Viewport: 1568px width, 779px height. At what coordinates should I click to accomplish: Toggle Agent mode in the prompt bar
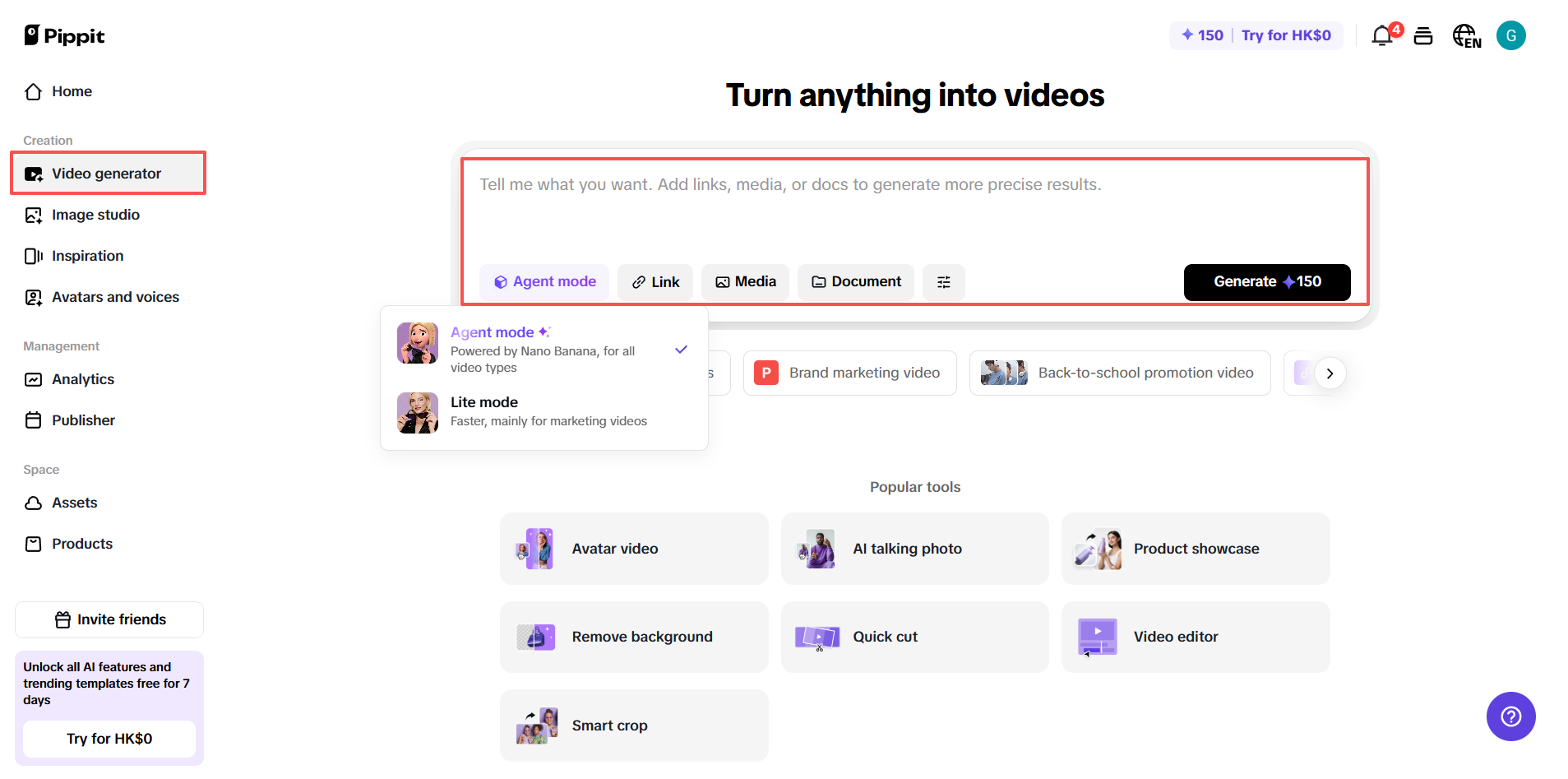point(543,281)
